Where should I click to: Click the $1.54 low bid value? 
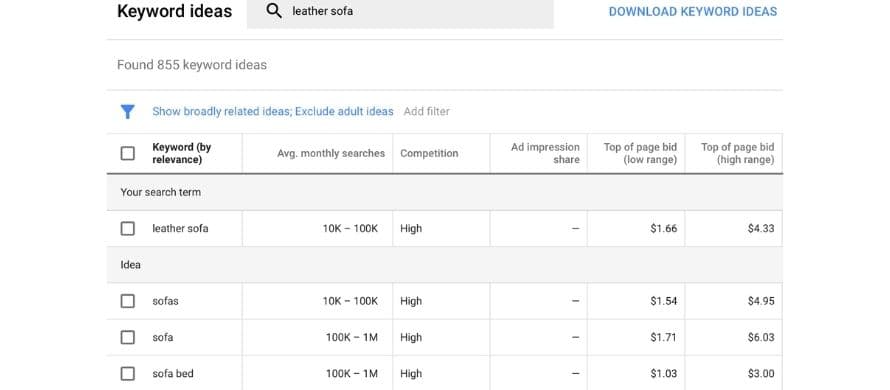(x=664, y=301)
